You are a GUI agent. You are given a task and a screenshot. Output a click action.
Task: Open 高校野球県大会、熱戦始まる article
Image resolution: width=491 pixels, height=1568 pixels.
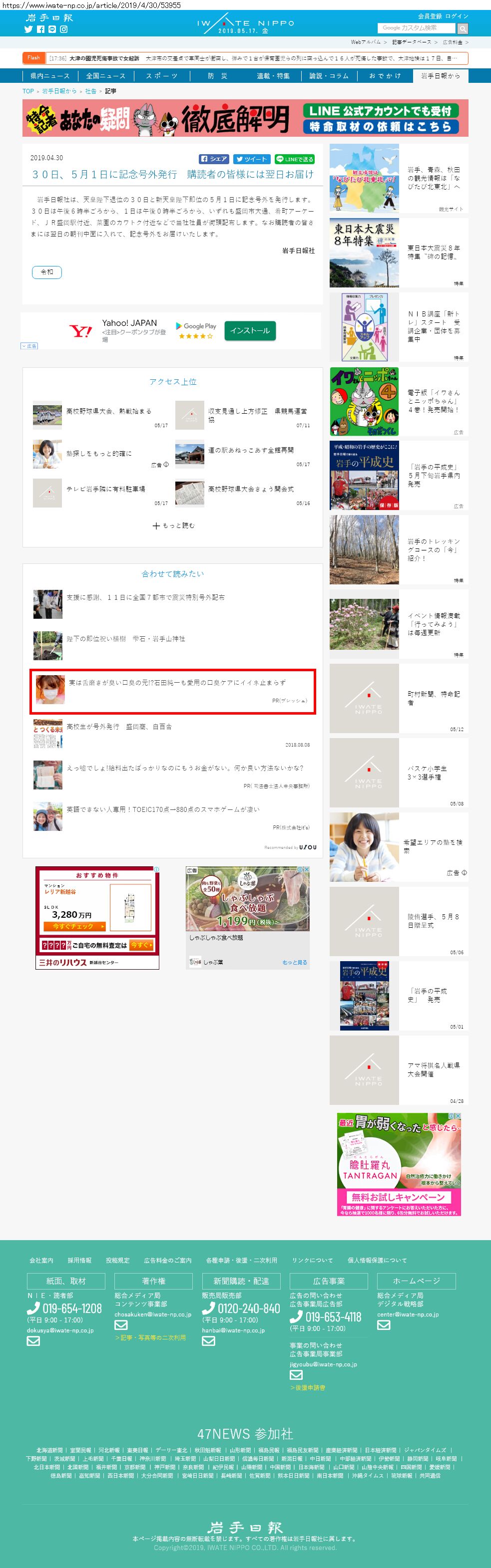109,412
